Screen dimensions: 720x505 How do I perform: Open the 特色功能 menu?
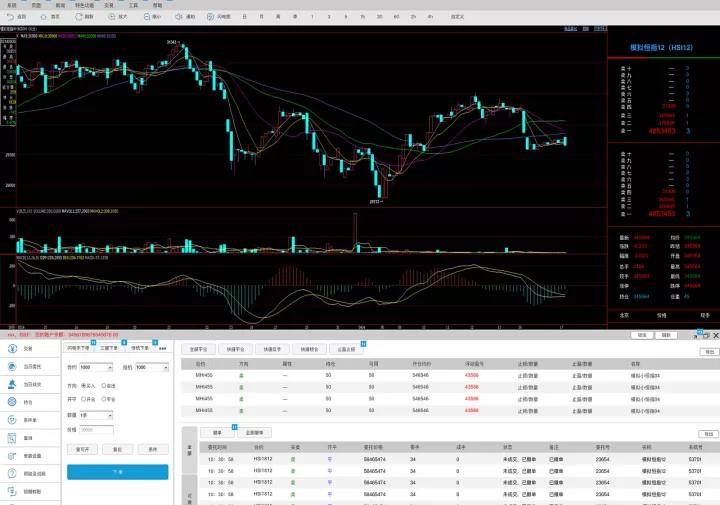click(x=84, y=5)
